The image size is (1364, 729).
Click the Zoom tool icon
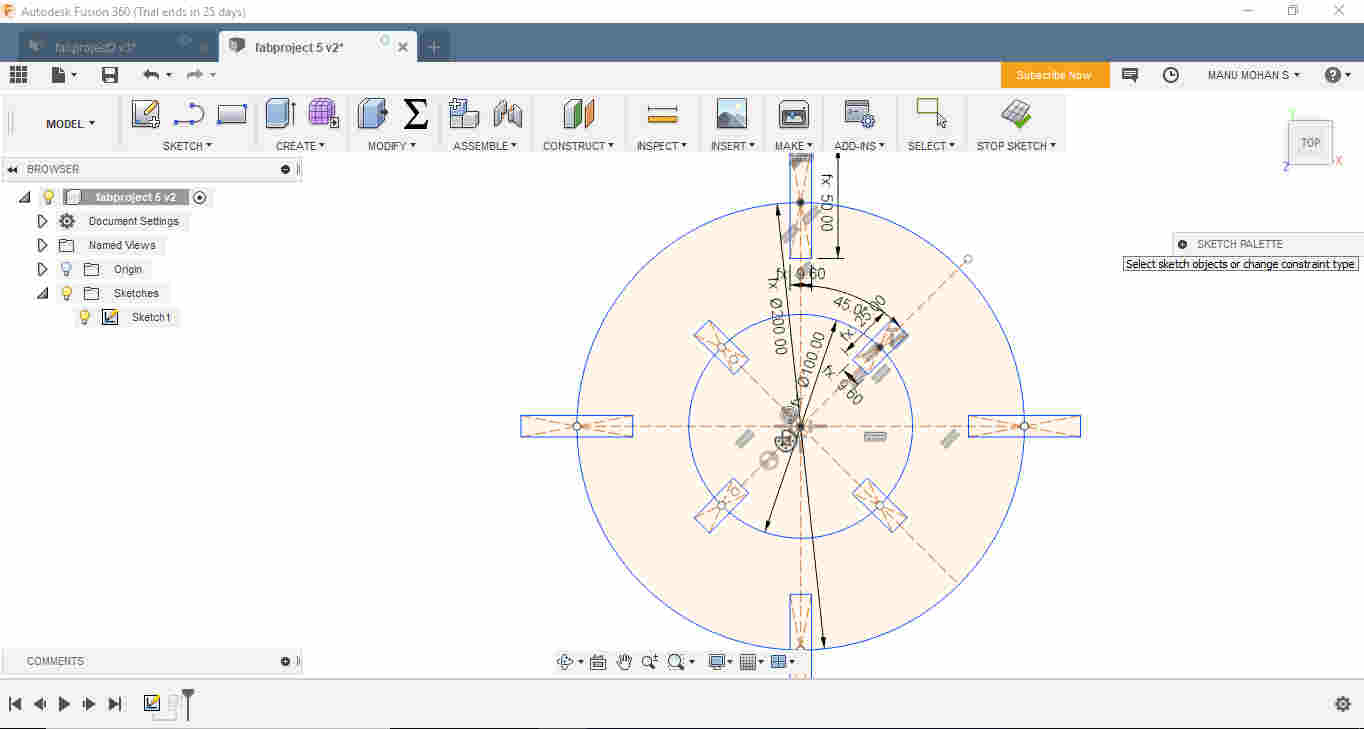point(650,661)
